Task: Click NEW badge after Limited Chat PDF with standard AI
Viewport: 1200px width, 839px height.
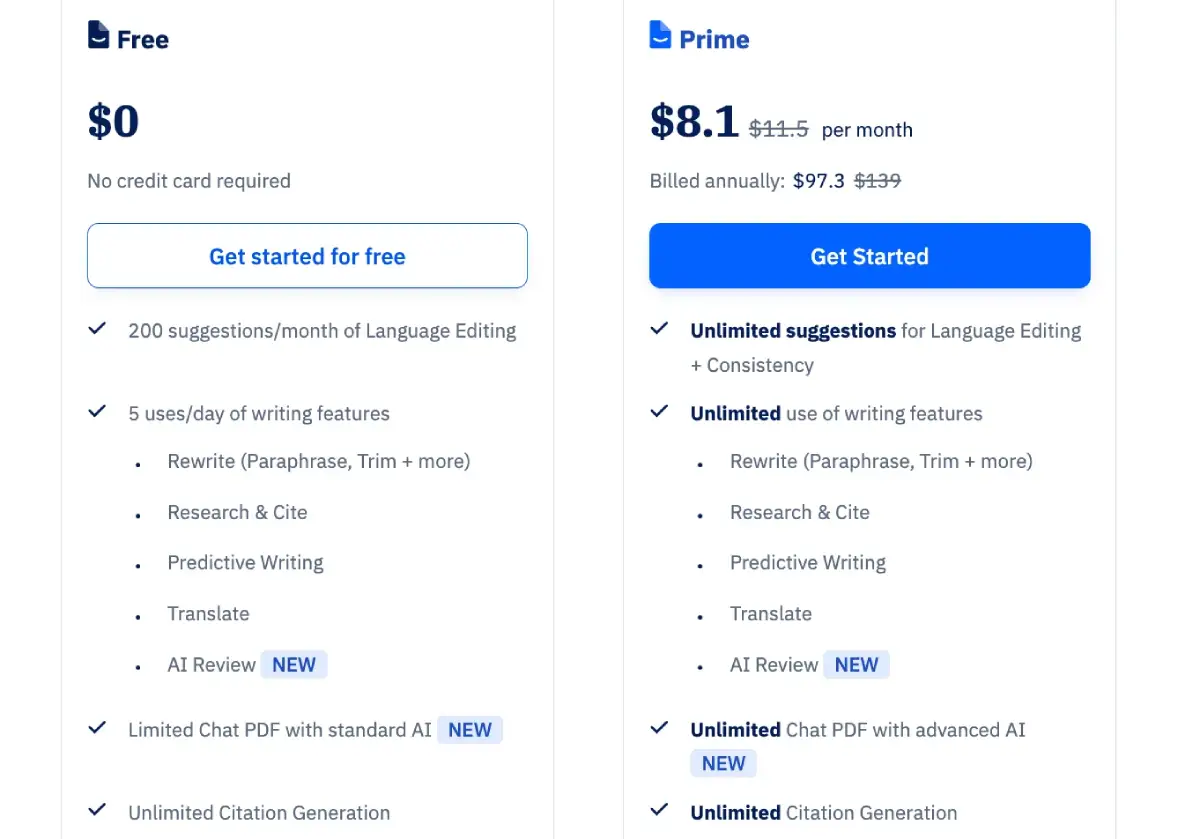Action: coord(470,730)
